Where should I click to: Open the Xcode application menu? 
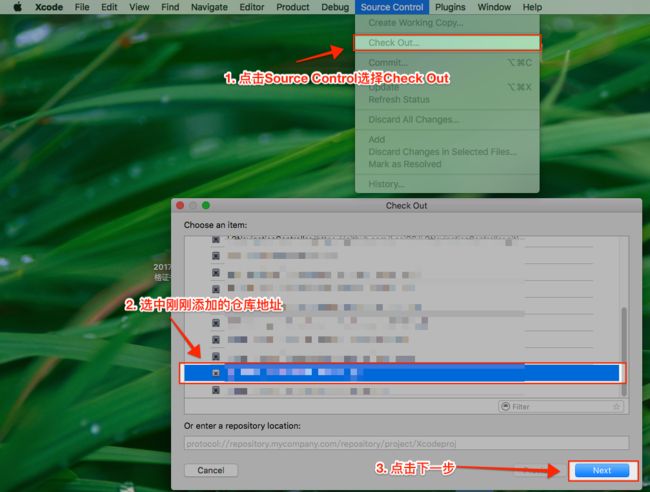point(49,7)
